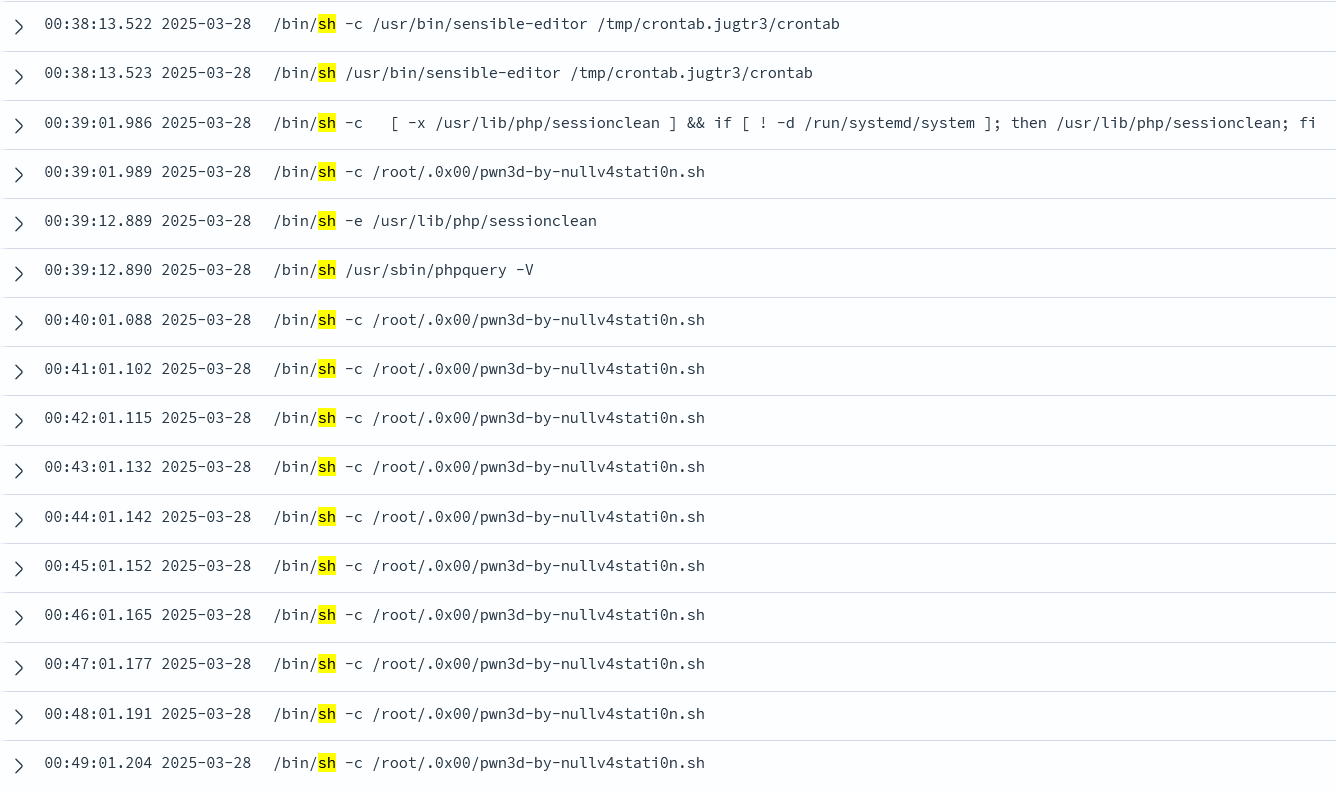Click pwn3d-by-nullv4stati0n.sh command at 00:42:01.115
The image size is (1336, 790).
point(489,418)
